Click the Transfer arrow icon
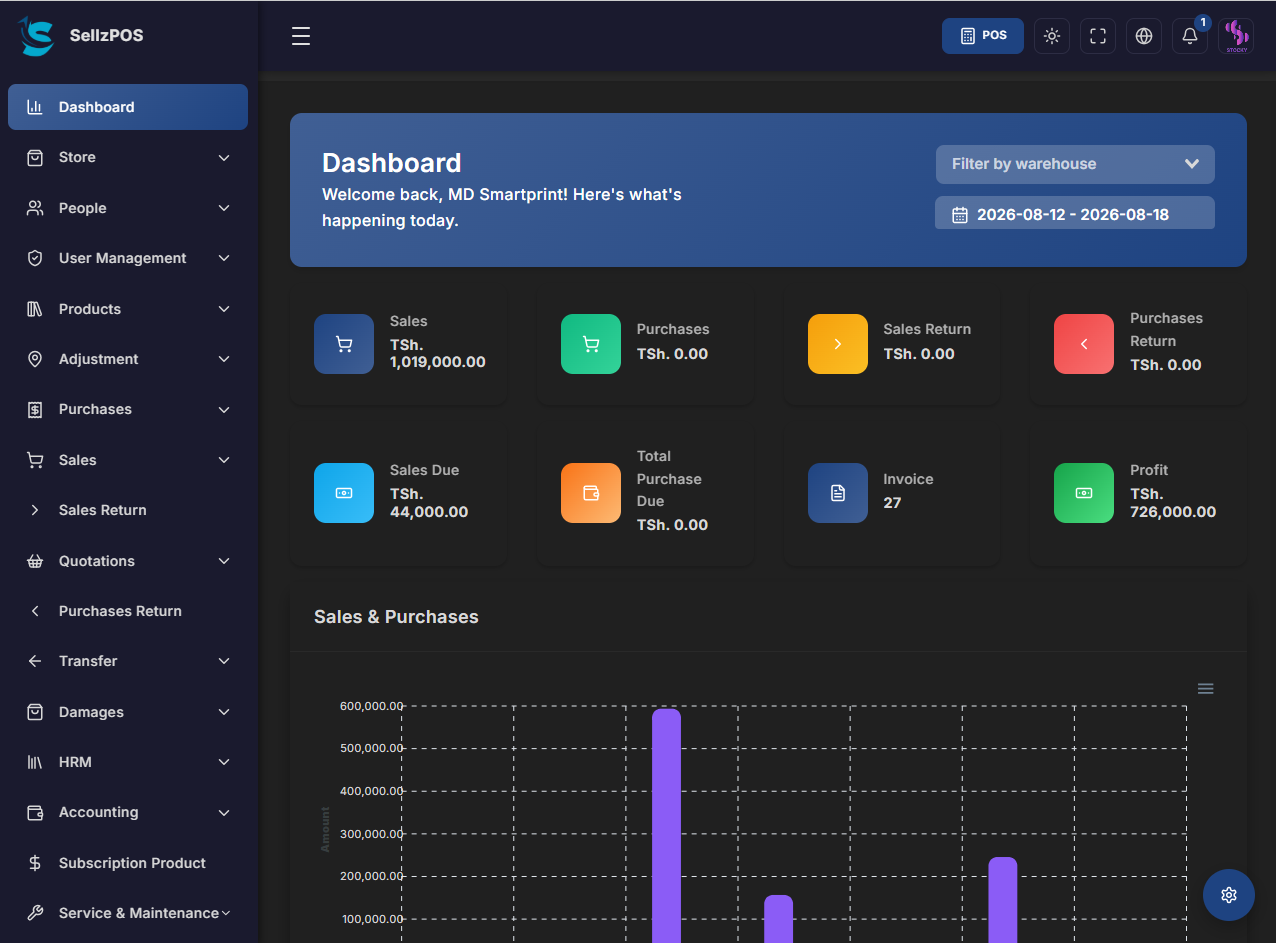1276x943 pixels. [x=35, y=661]
